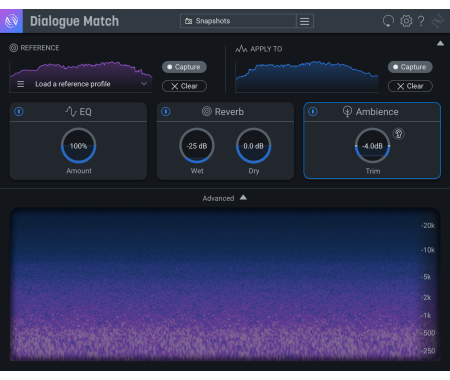Image resolution: width=450 pixels, height=380 pixels.
Task: Expand the Load a reference profile dropdown
Action: coord(144,84)
